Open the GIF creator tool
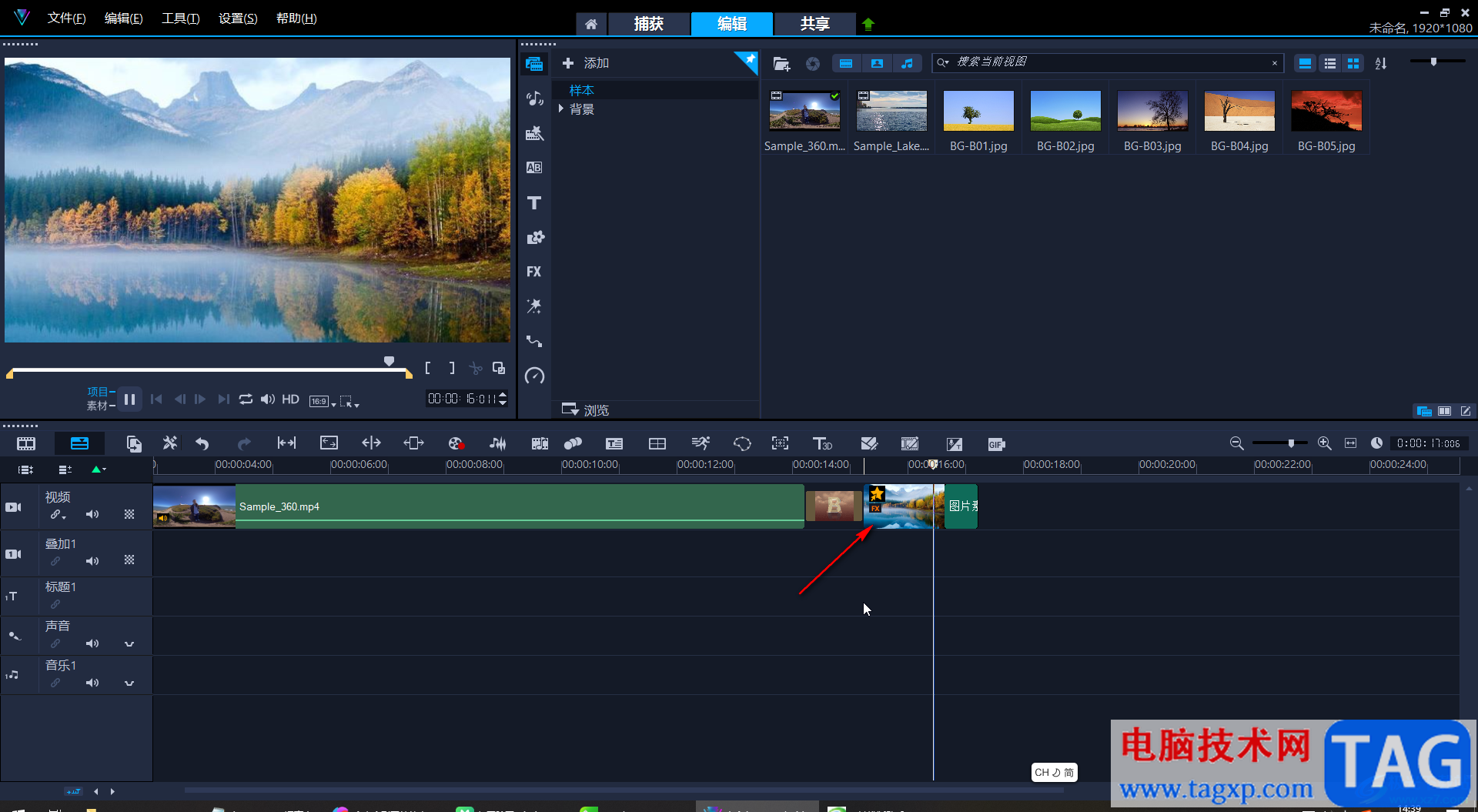The height and width of the screenshot is (812, 1478). click(996, 444)
